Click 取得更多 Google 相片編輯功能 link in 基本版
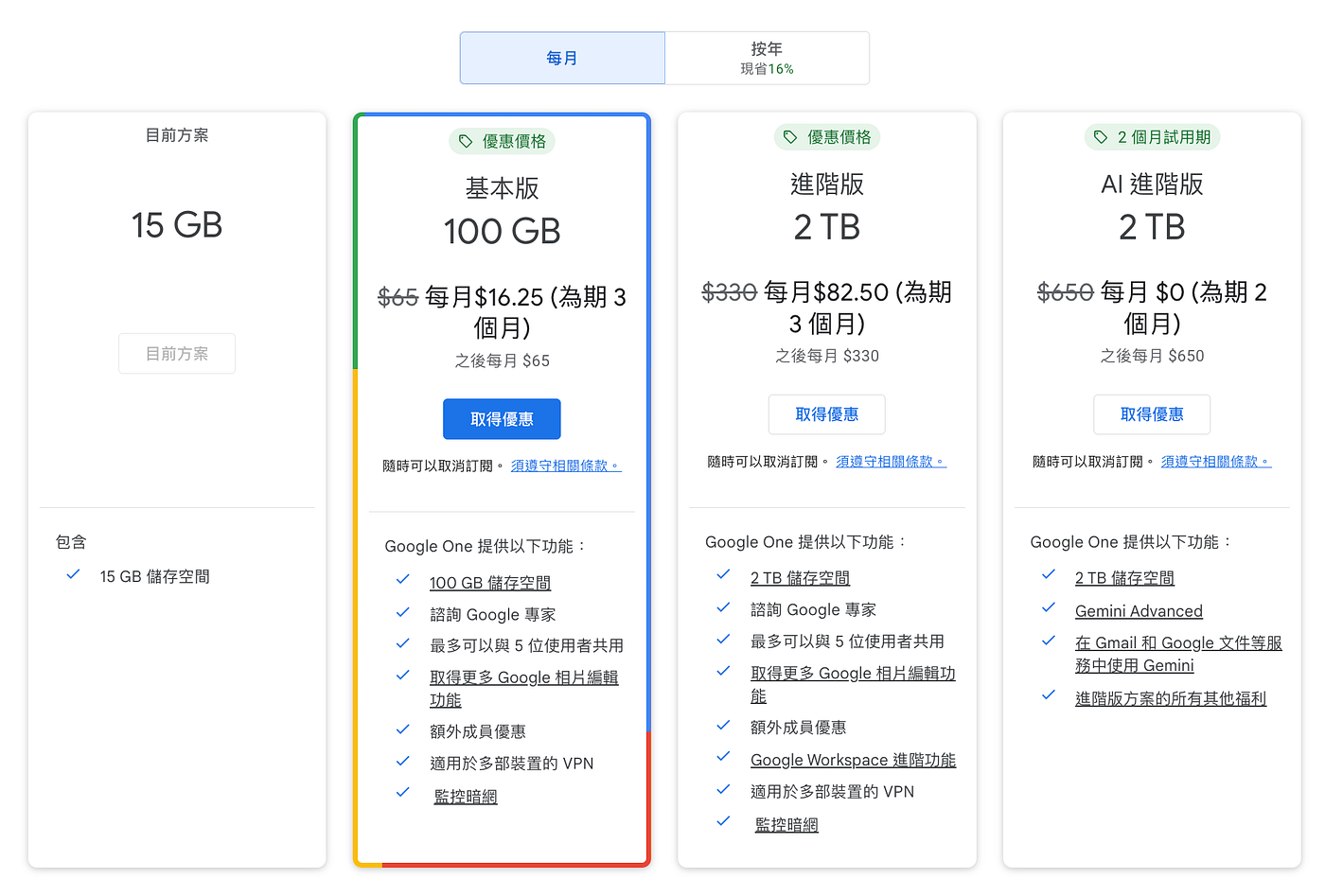Screen dimensions: 1325x896 coord(523,676)
